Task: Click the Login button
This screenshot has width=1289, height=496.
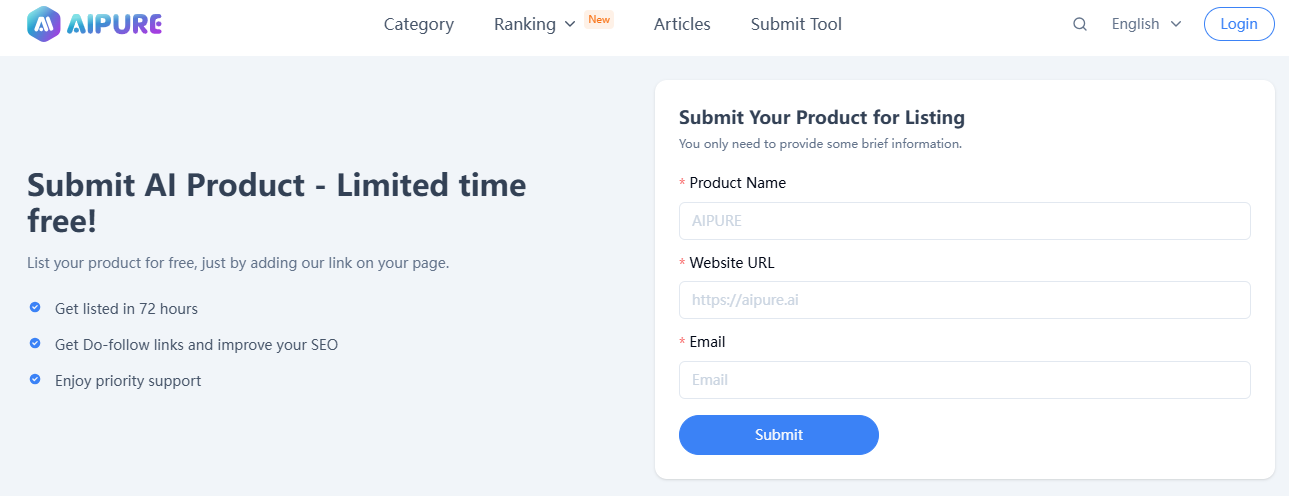Action: (x=1239, y=24)
